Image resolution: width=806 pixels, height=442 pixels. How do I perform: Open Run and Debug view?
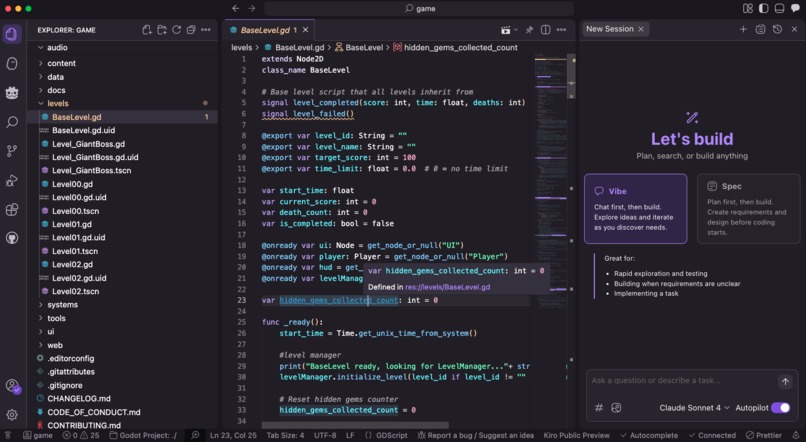click(x=12, y=180)
